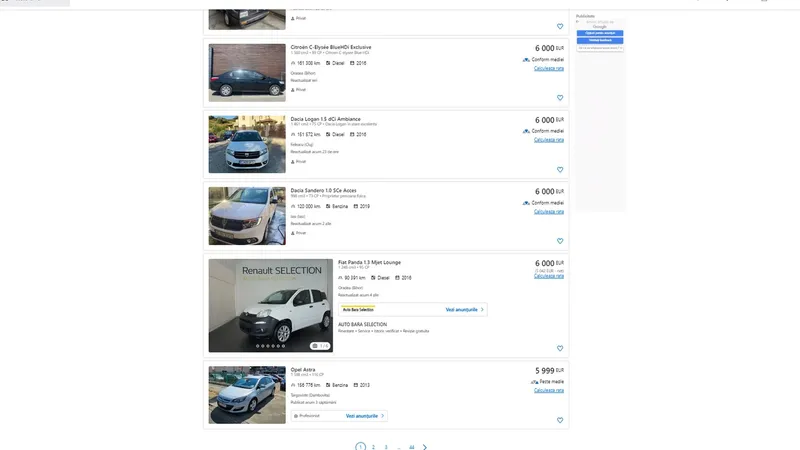Click the mileage icon next to 151 572 km
Viewport: 800px width, 450px height.
click(293, 135)
